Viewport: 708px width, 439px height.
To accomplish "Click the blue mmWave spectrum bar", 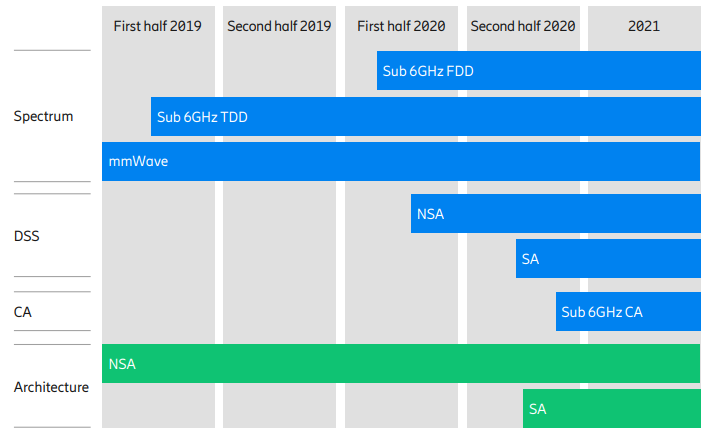I will pos(400,161).
